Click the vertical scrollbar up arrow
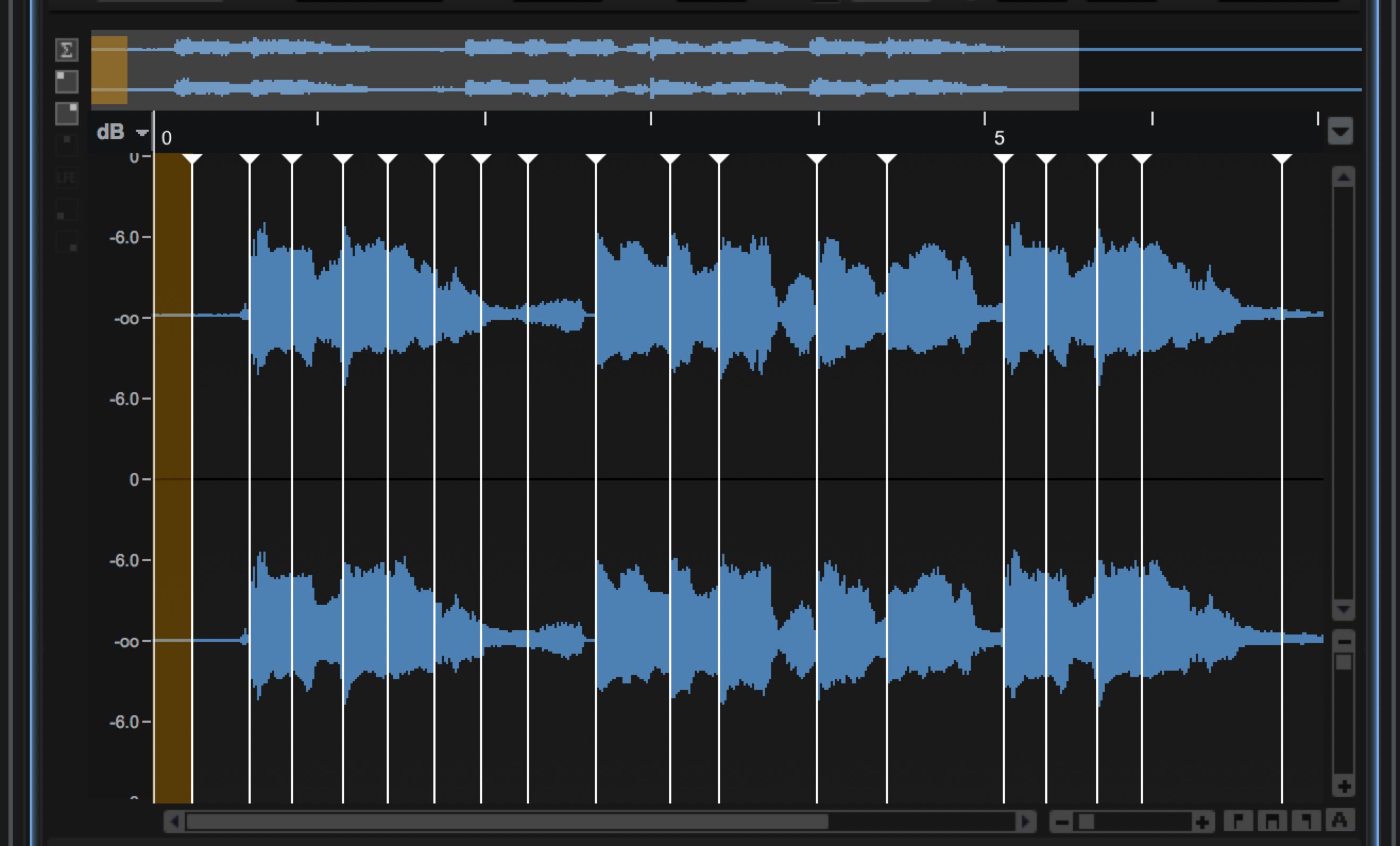The height and width of the screenshot is (846, 1400). pos(1343,177)
